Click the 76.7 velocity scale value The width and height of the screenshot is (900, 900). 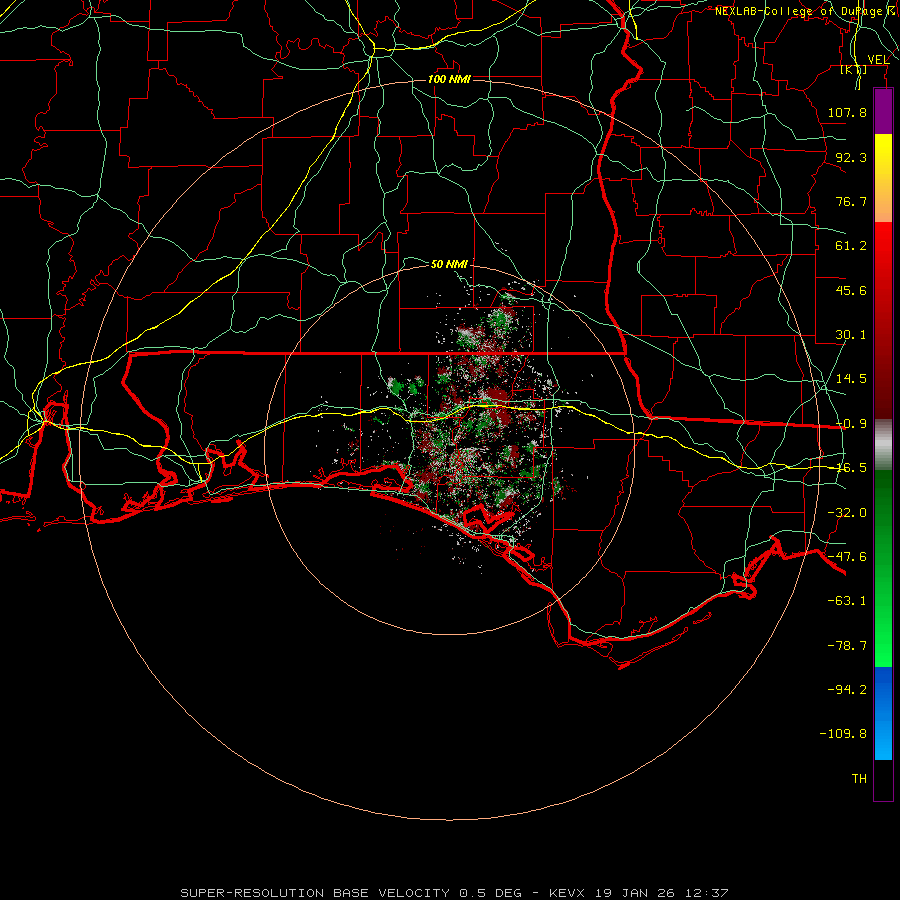pyautogui.click(x=851, y=201)
